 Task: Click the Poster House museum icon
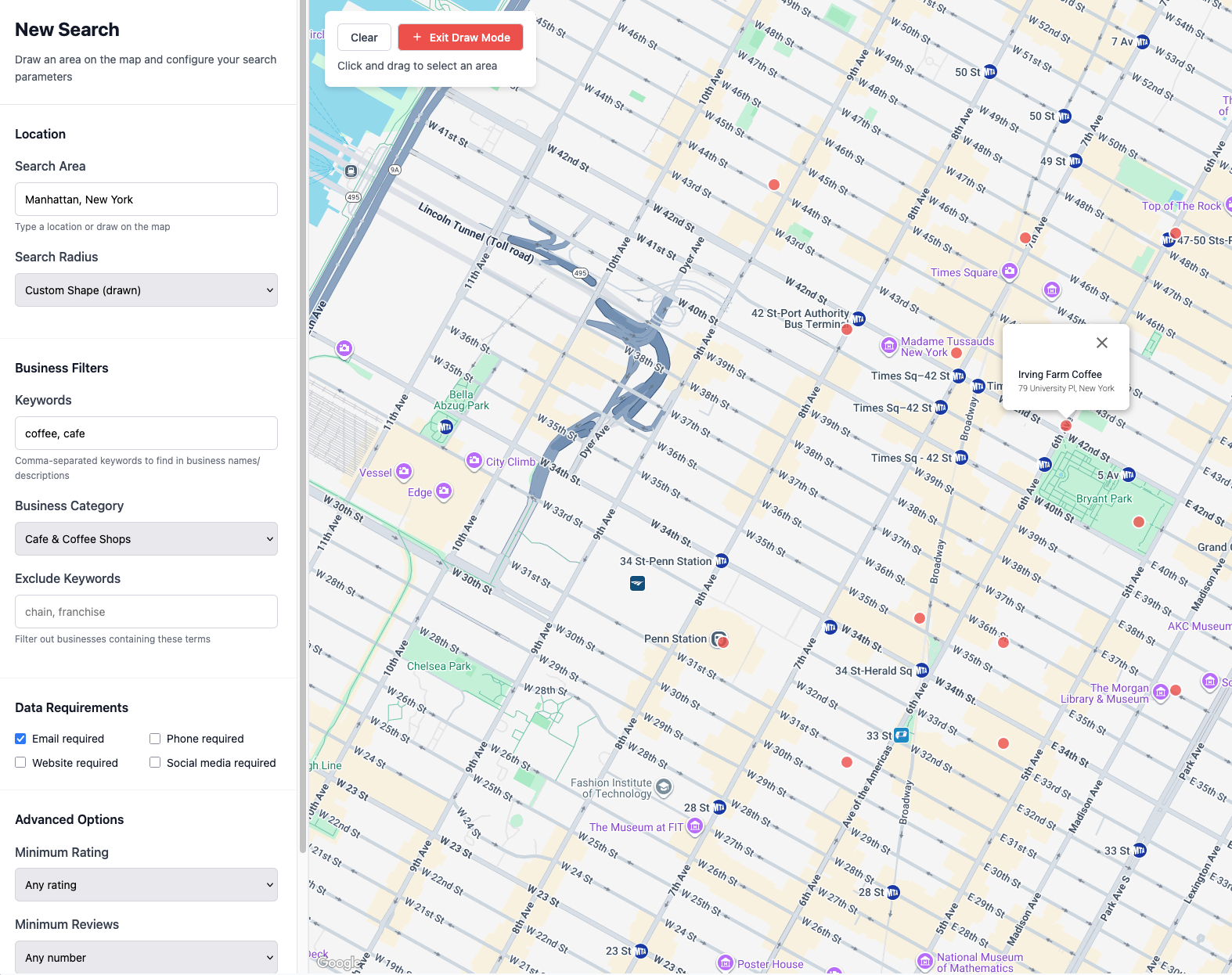pos(726,962)
